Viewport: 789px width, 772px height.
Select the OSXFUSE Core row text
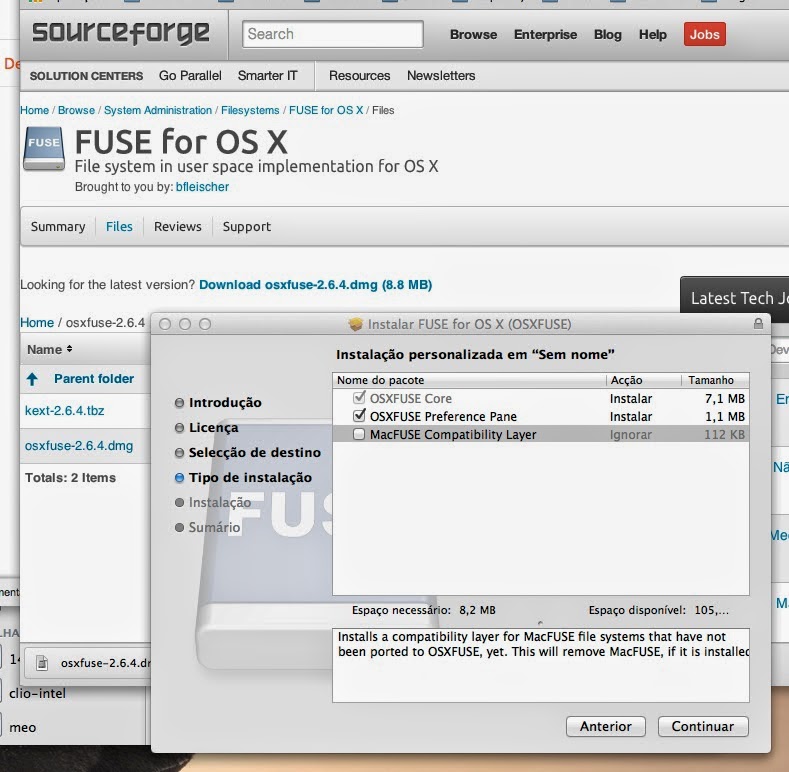coord(411,398)
